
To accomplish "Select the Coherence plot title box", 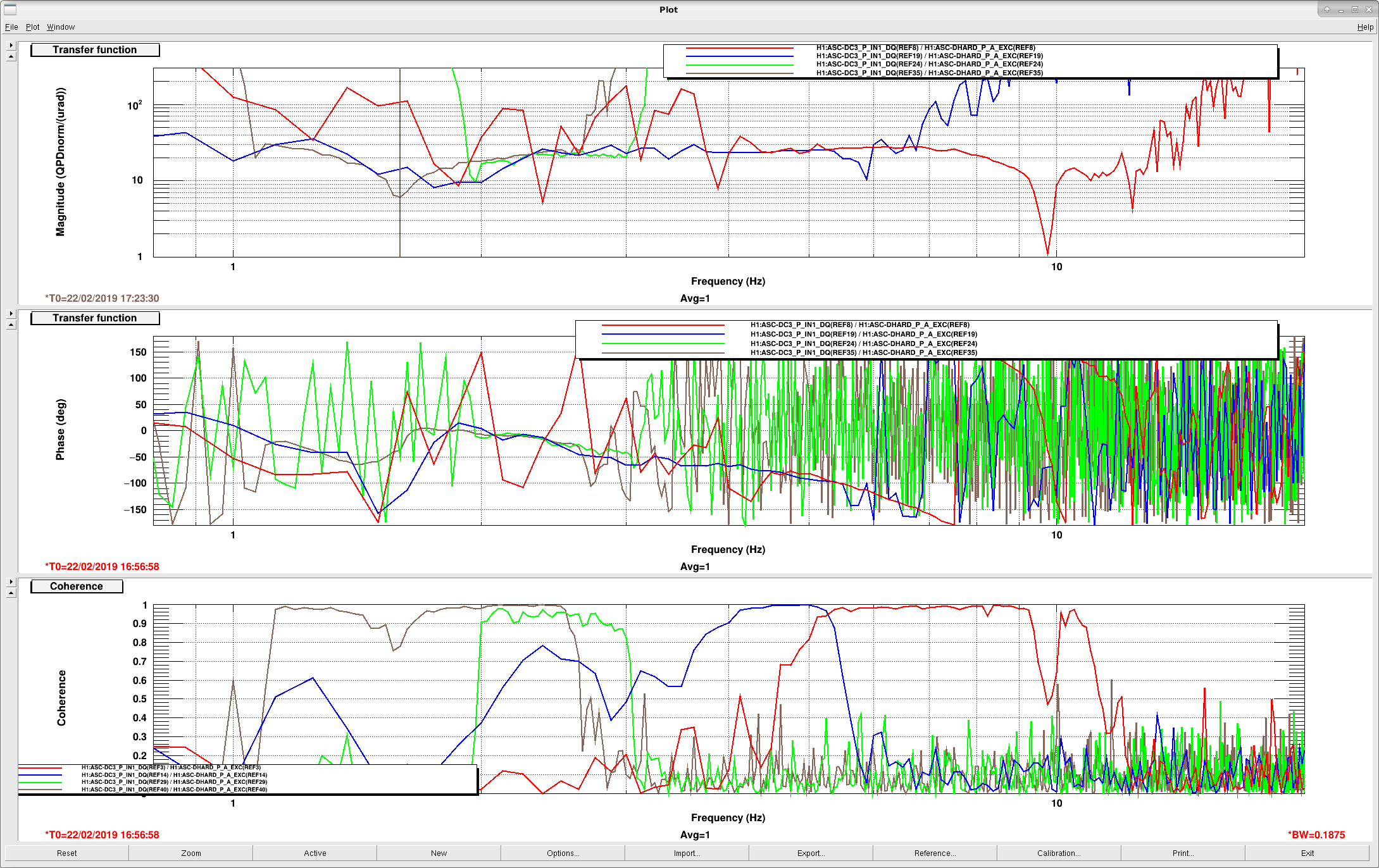I will click(77, 586).
